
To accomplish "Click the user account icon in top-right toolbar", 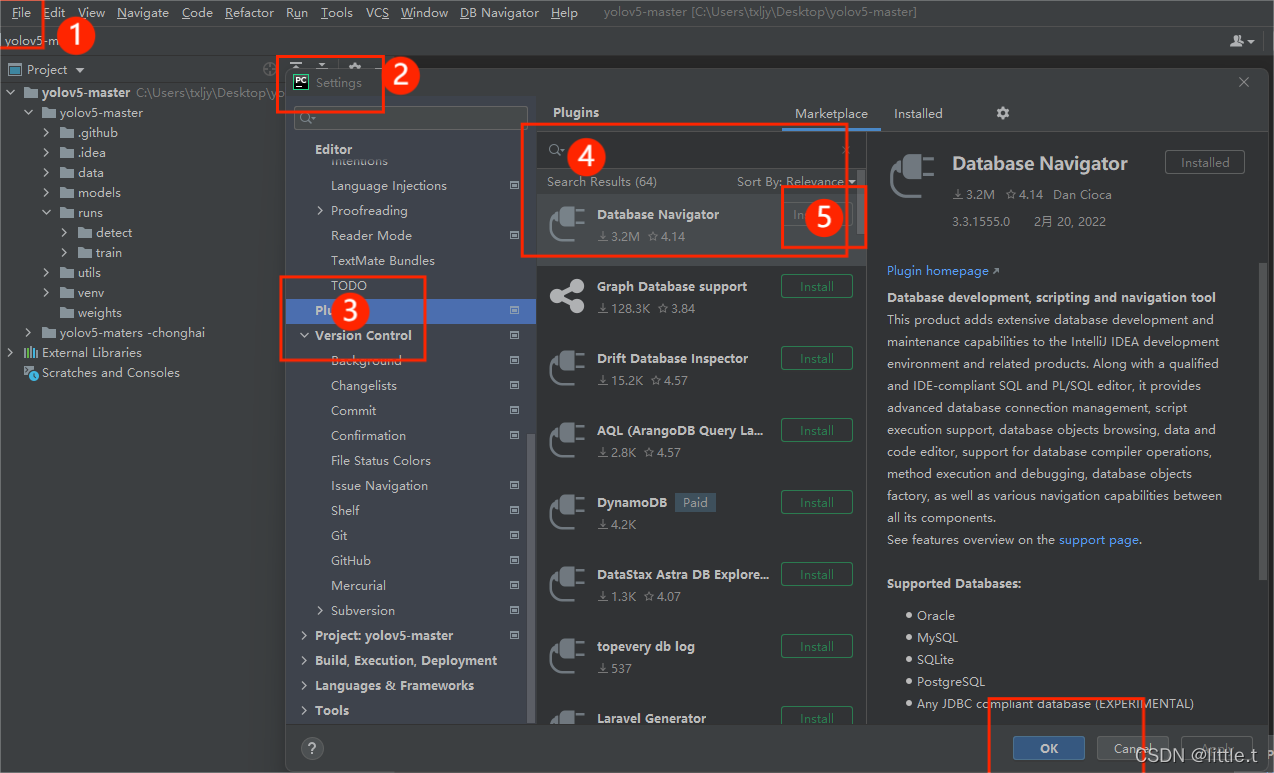I will click(1242, 41).
